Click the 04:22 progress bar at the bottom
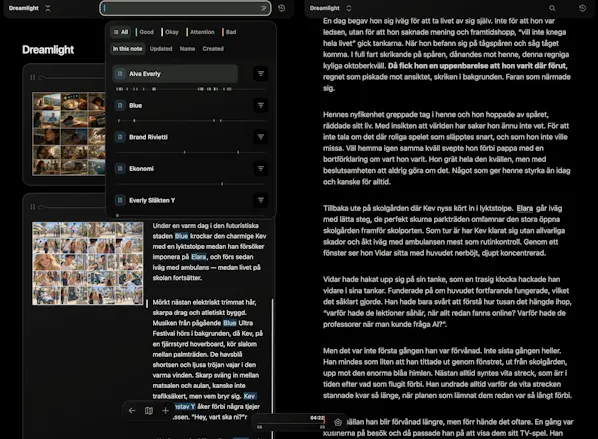This screenshot has height=439, width=598. (x=291, y=422)
